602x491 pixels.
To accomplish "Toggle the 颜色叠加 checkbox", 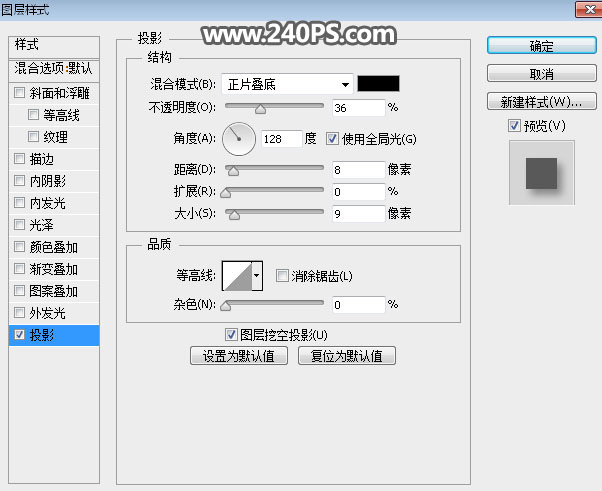I will (19, 246).
